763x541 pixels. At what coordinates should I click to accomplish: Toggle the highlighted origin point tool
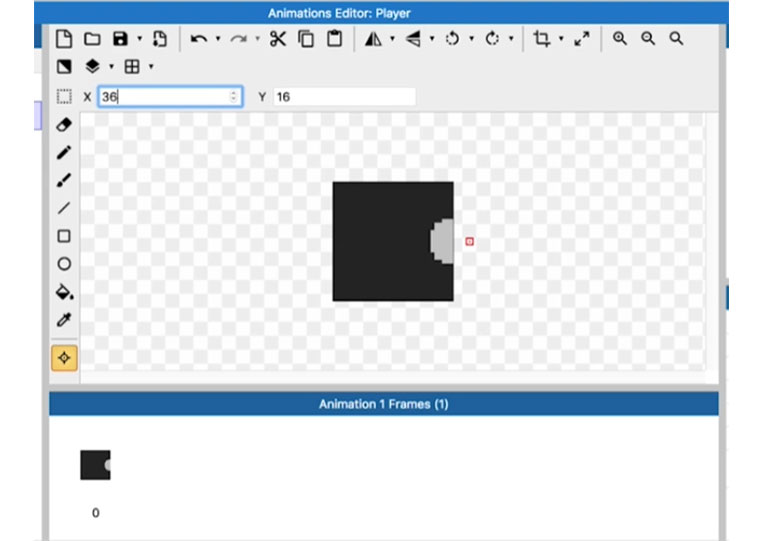pos(64,358)
